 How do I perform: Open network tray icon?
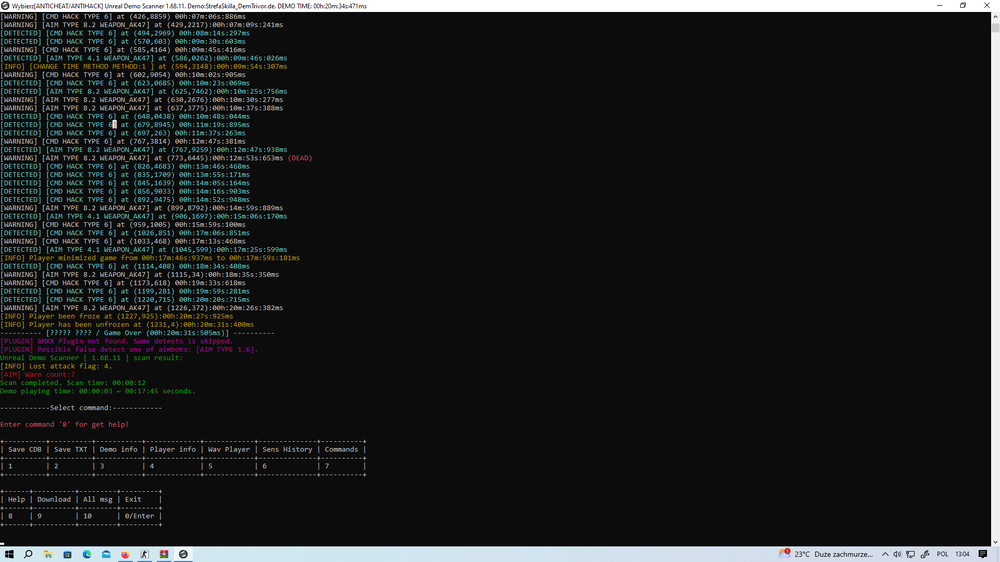(911, 554)
